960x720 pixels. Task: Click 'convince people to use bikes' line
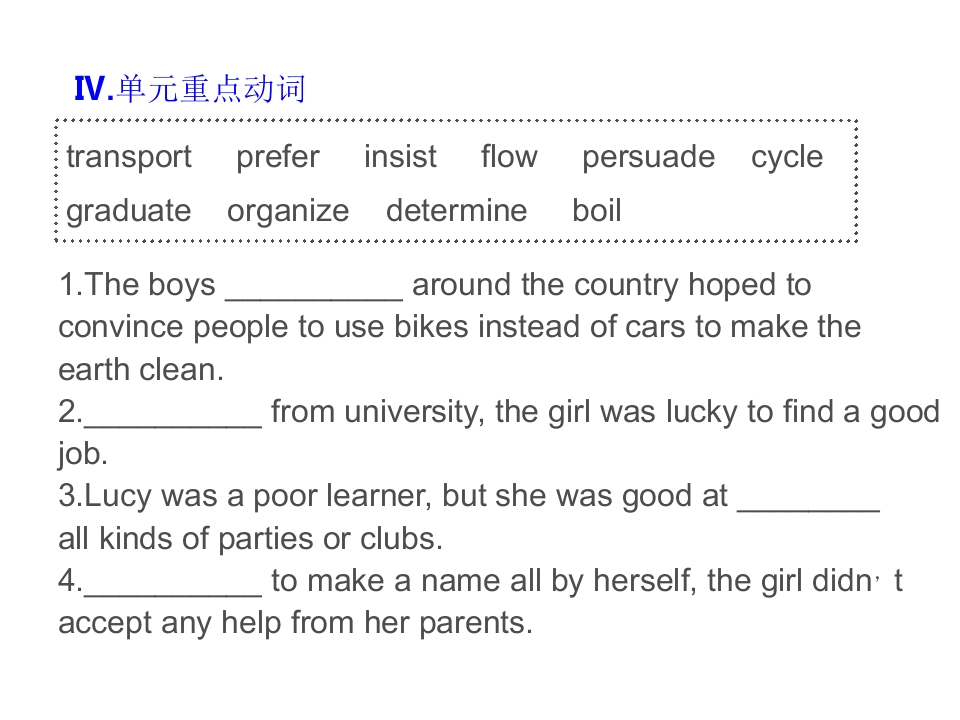460,328
